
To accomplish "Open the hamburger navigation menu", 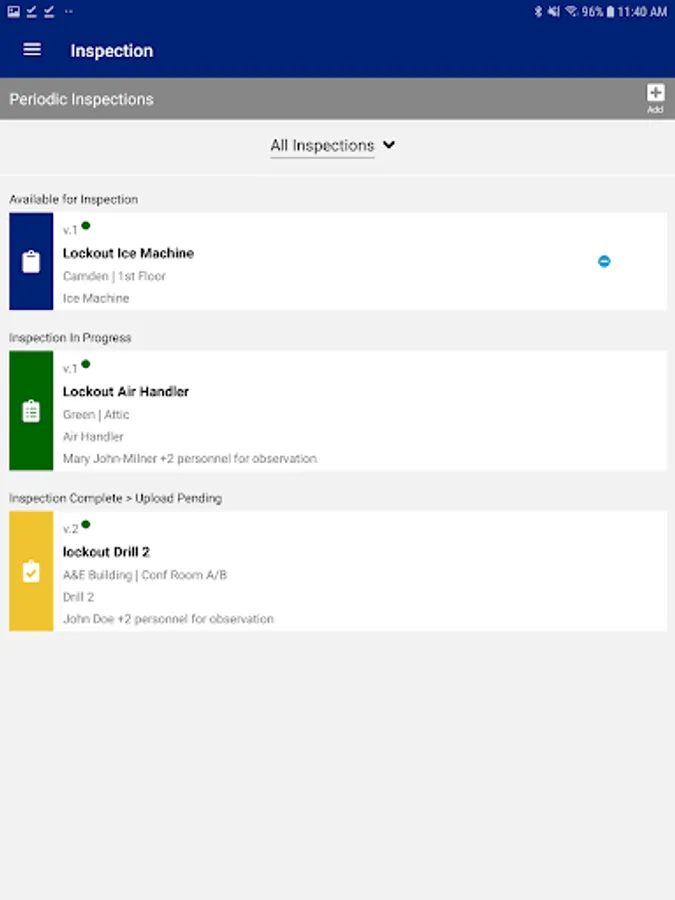I will [32, 50].
